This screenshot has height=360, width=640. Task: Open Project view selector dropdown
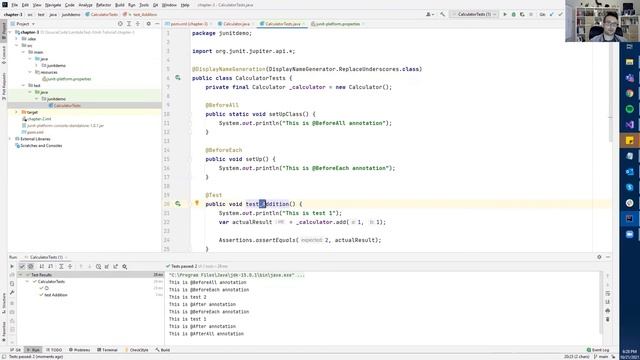pyautogui.click(x=23, y=24)
